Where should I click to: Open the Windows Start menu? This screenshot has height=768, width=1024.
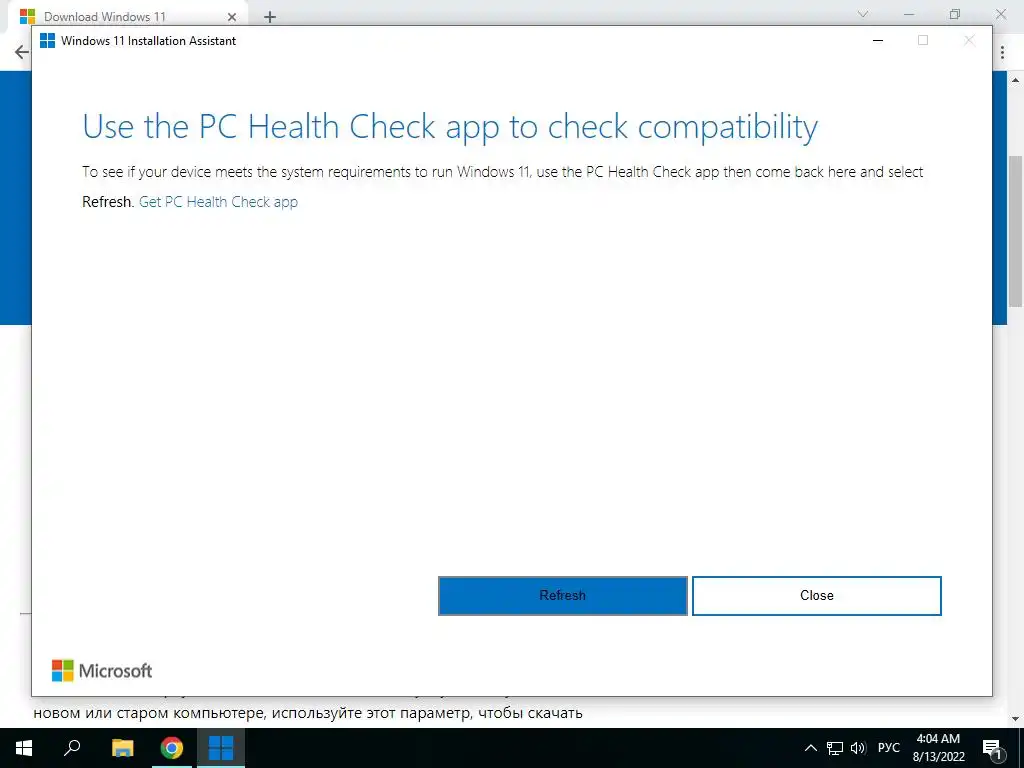click(x=24, y=748)
